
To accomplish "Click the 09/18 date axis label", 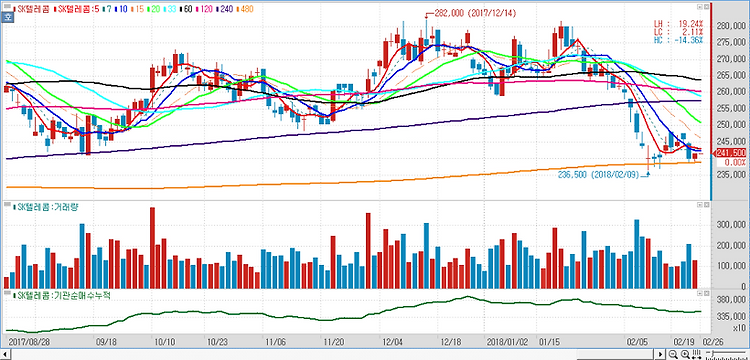I will pos(106,342).
